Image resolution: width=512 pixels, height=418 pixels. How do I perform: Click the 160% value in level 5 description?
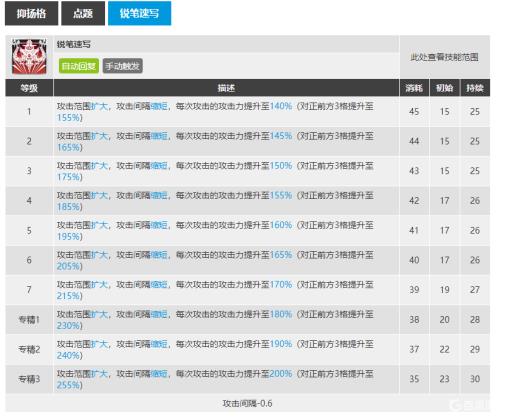(281, 225)
